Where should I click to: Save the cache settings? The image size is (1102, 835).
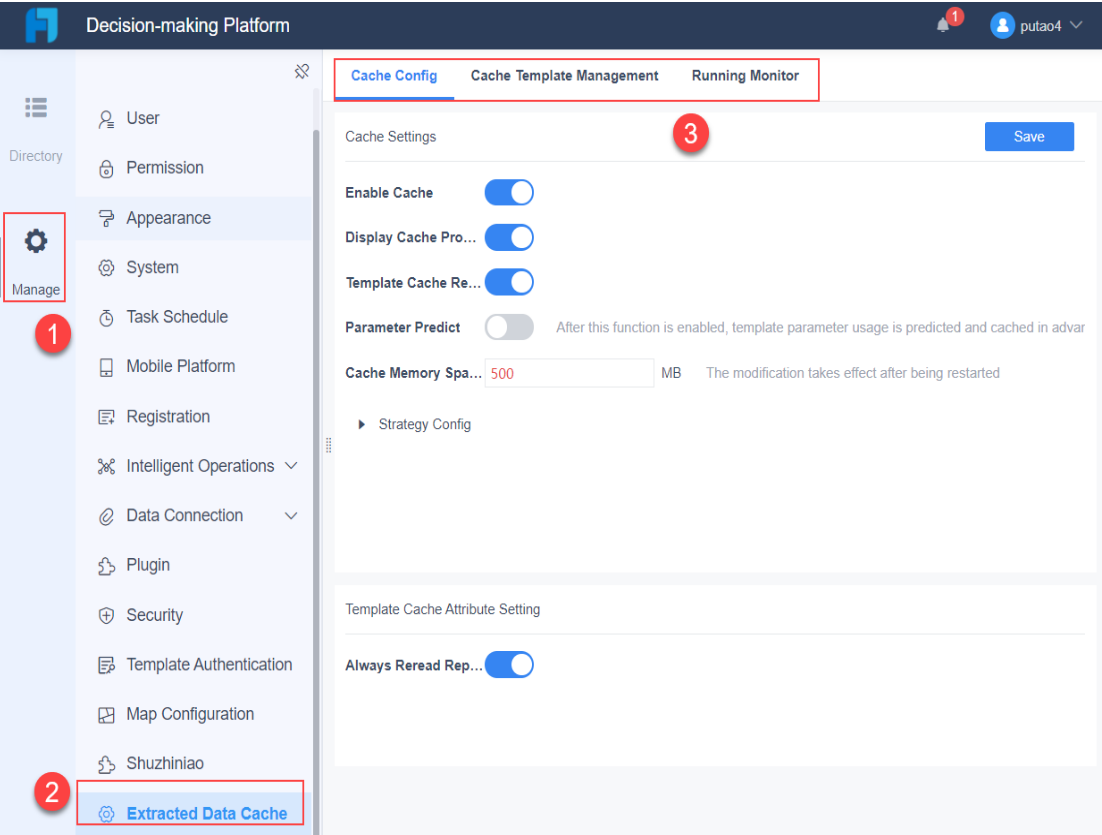tap(1029, 136)
